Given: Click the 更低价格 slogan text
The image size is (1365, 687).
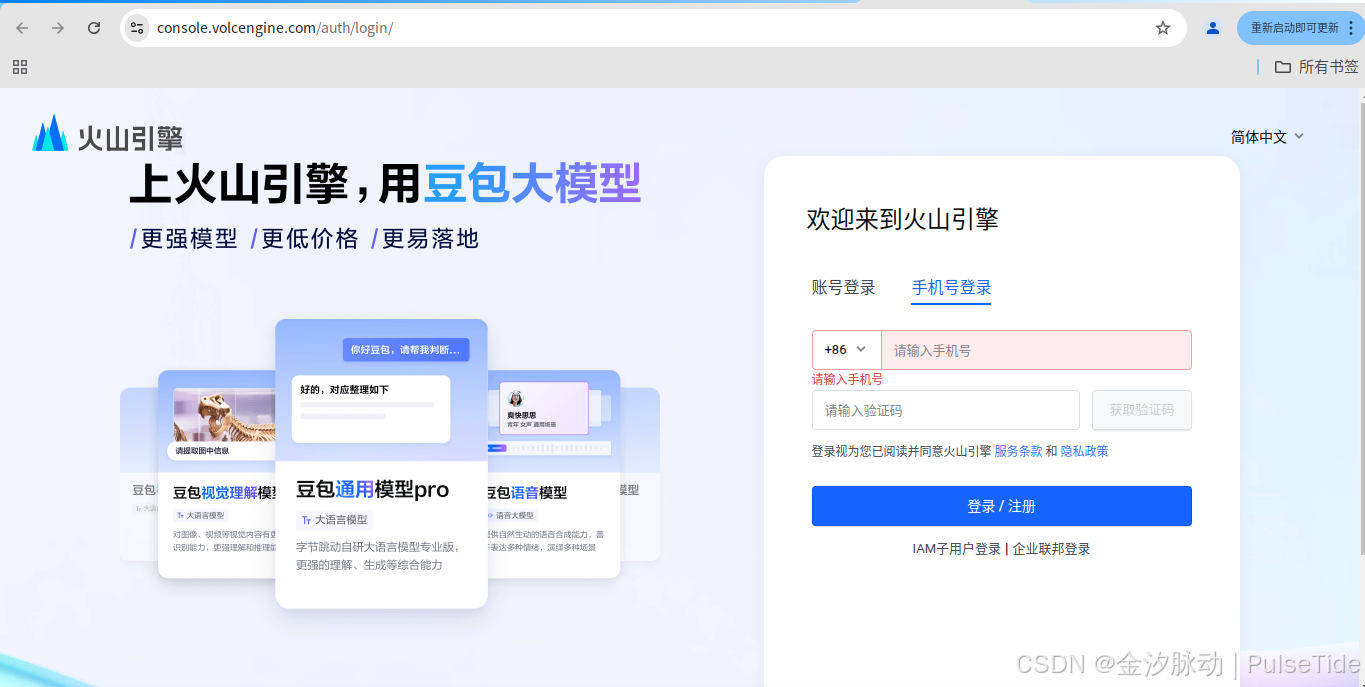Looking at the screenshot, I should 310,239.
